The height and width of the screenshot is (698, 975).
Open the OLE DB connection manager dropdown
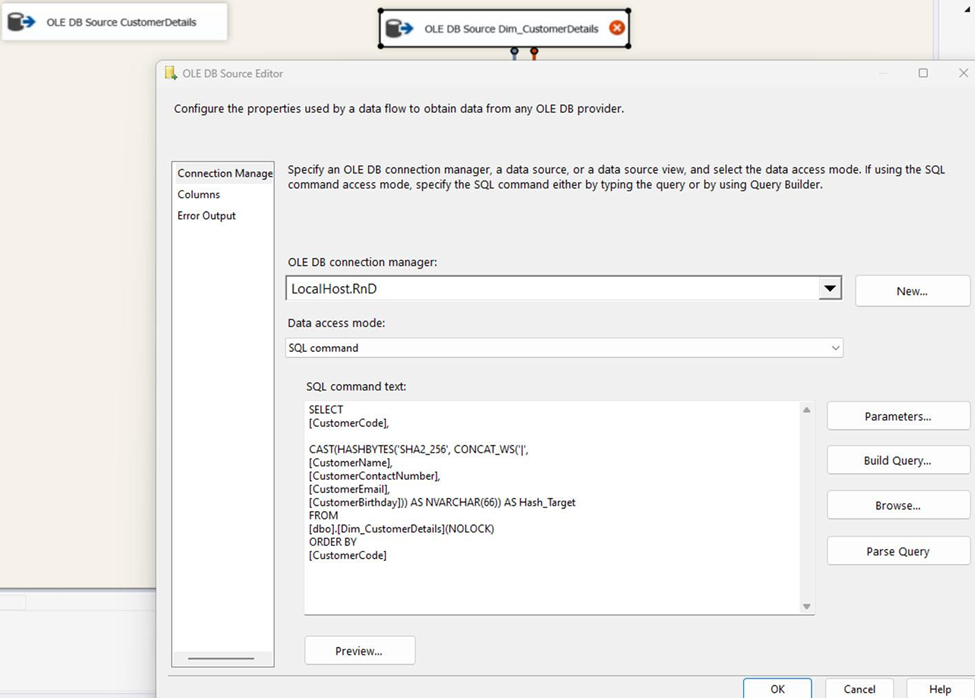[x=830, y=287]
